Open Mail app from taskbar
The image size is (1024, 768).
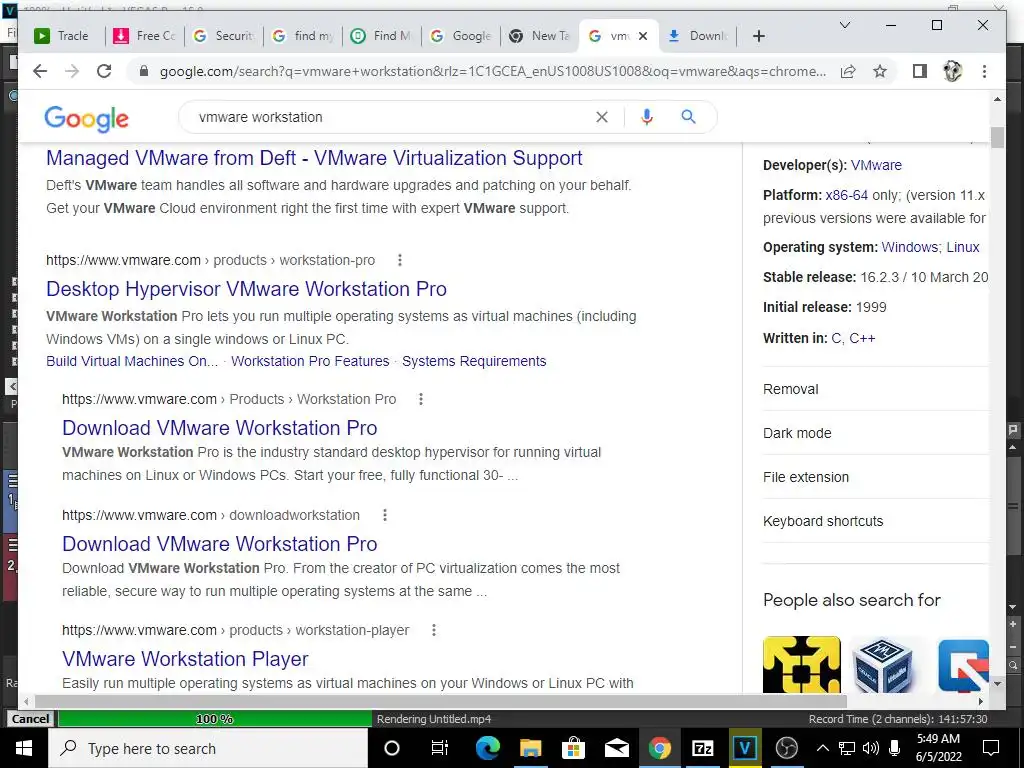coord(616,748)
